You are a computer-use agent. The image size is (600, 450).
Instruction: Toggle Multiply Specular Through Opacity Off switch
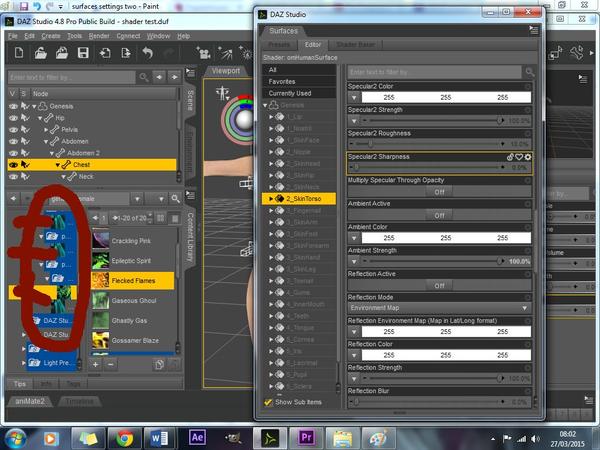(x=439, y=192)
